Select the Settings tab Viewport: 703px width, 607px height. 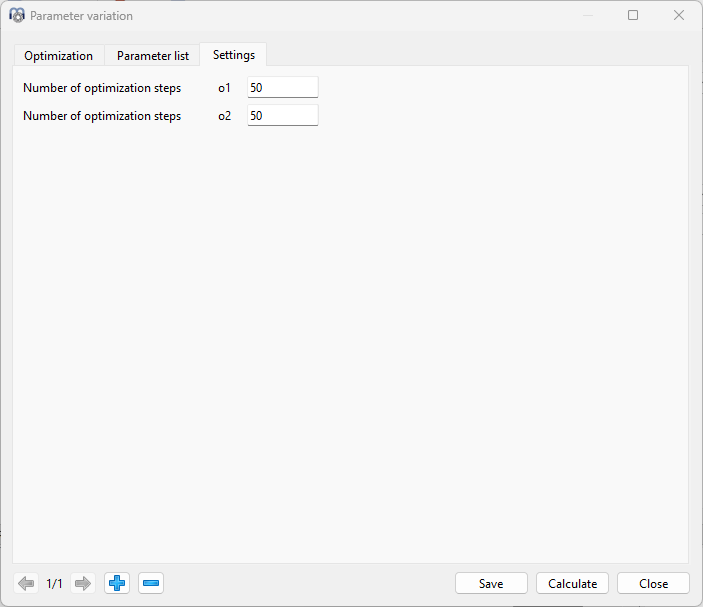[x=234, y=55]
